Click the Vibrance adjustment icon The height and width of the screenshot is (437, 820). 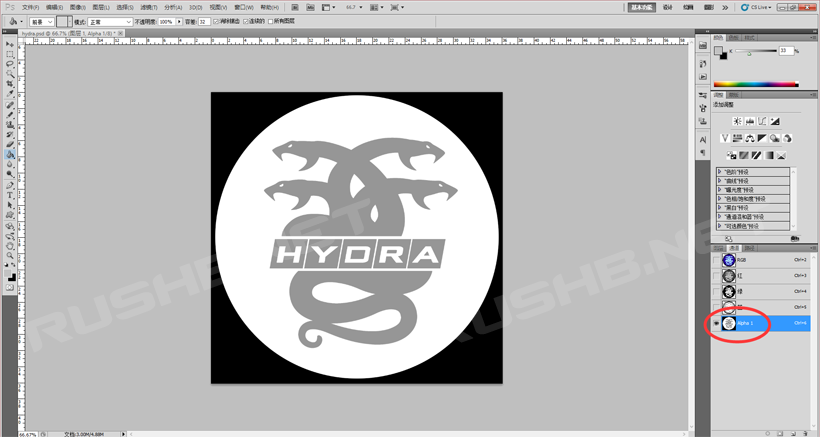coord(726,138)
